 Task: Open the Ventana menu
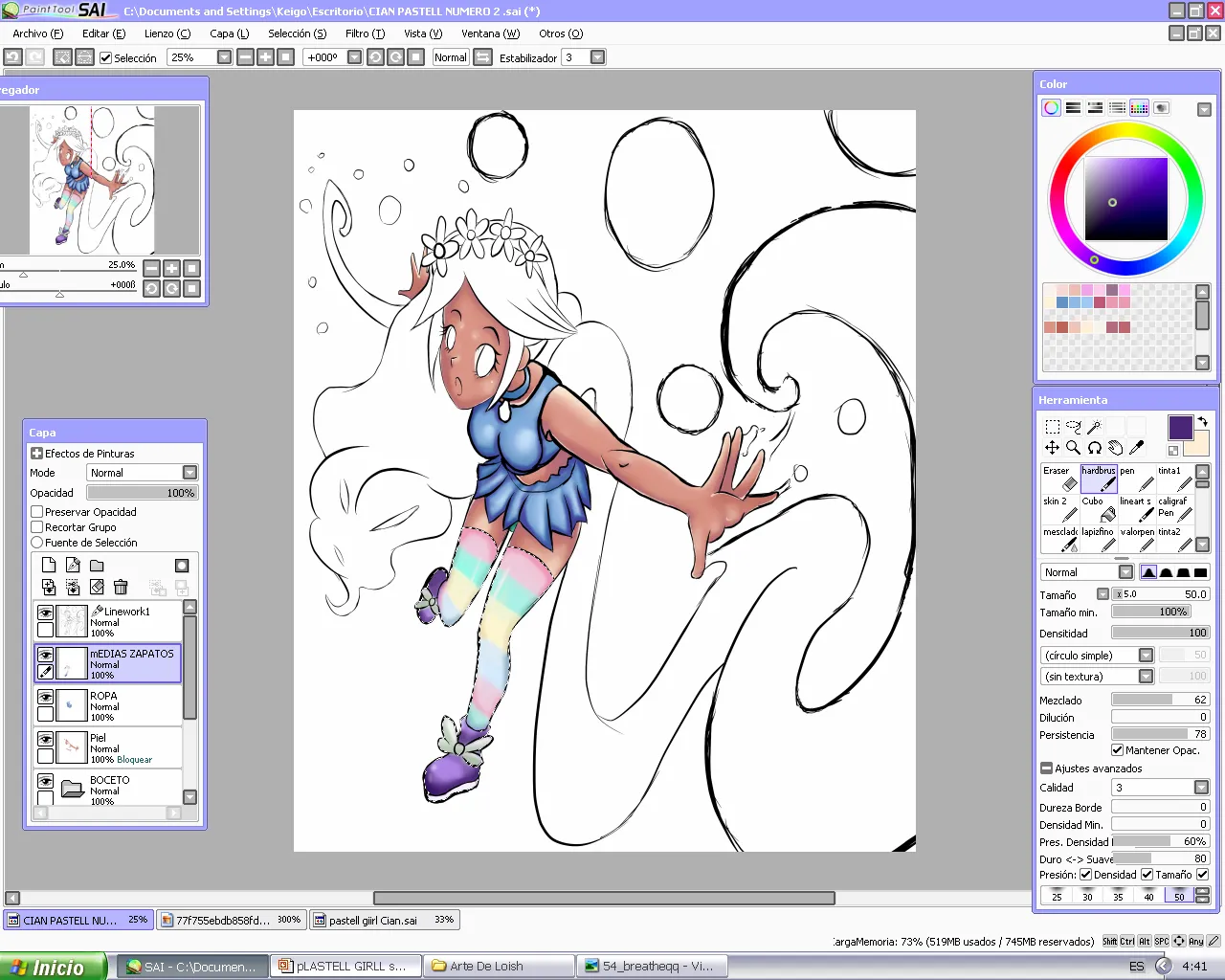490,33
